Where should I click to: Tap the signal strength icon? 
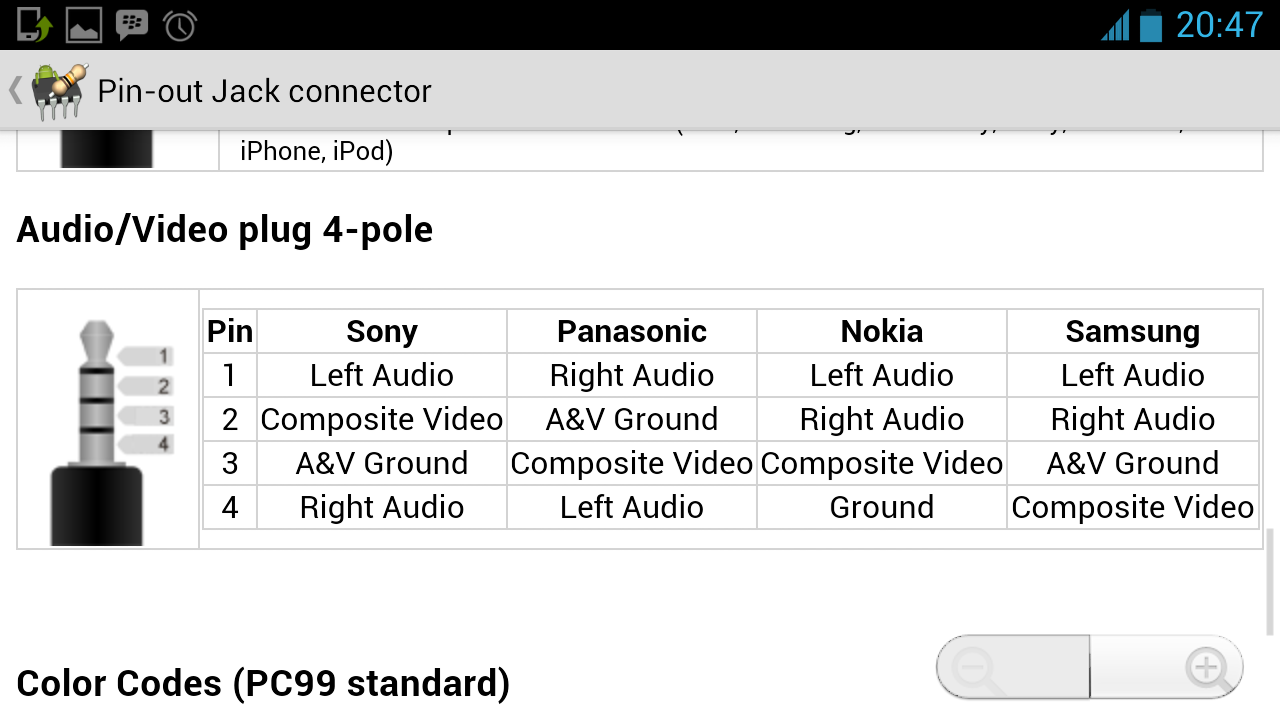coord(1115,26)
